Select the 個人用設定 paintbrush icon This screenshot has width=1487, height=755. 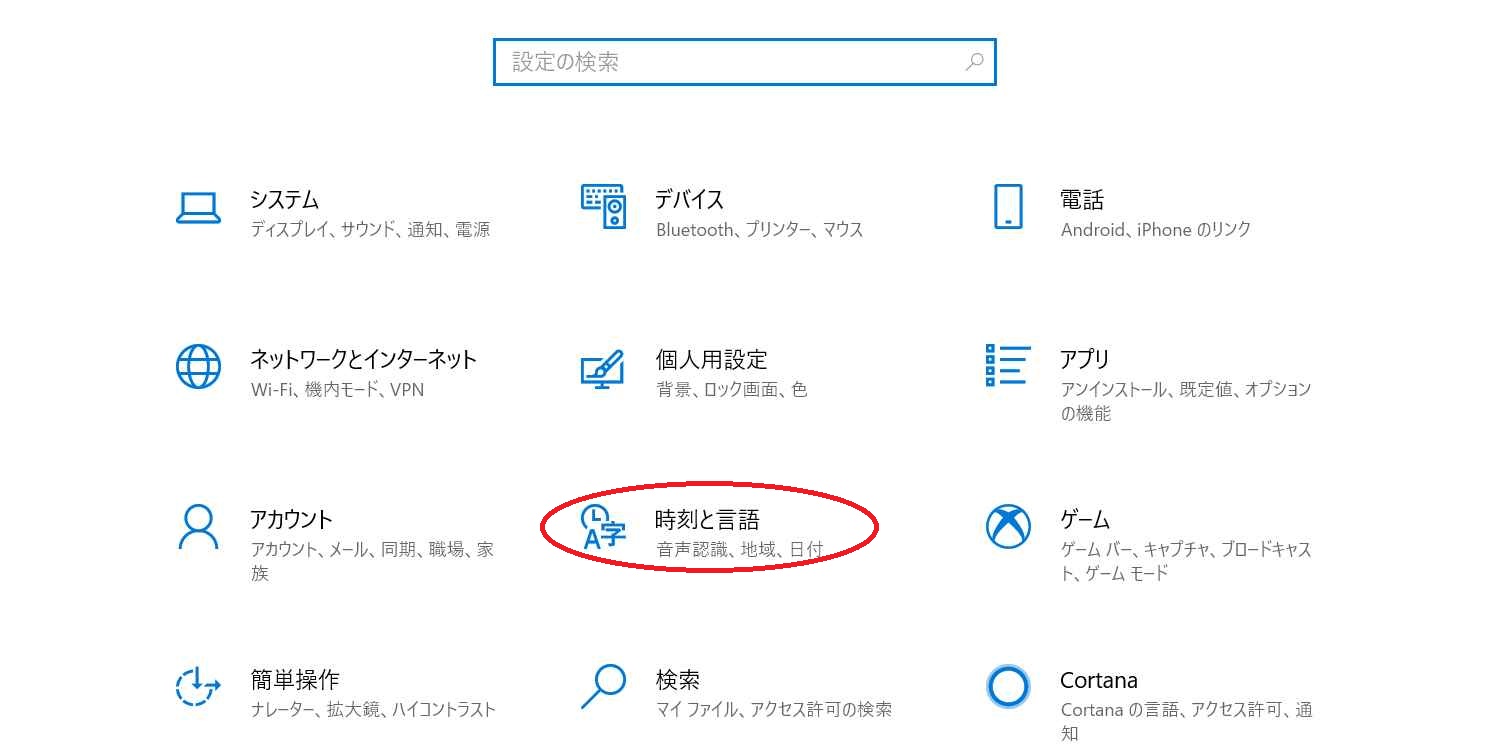click(603, 368)
